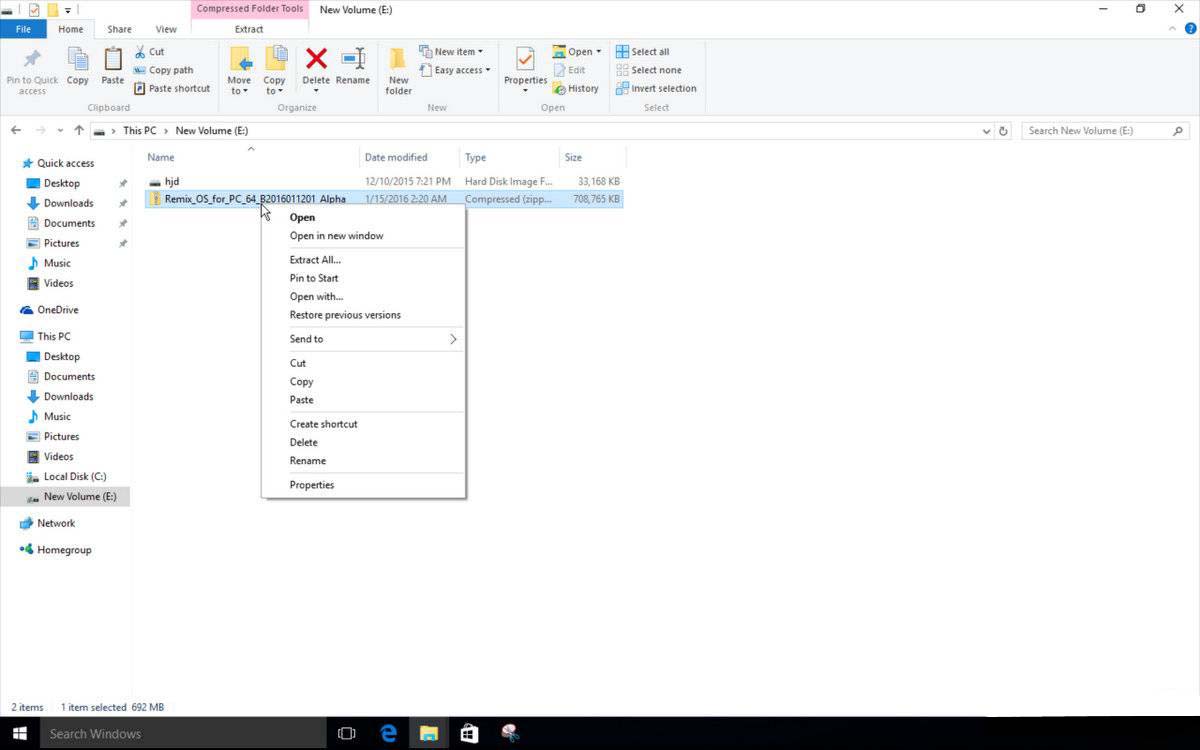The width and height of the screenshot is (1200, 750).
Task: Choose Create shortcut in context menu
Action: [363, 424]
